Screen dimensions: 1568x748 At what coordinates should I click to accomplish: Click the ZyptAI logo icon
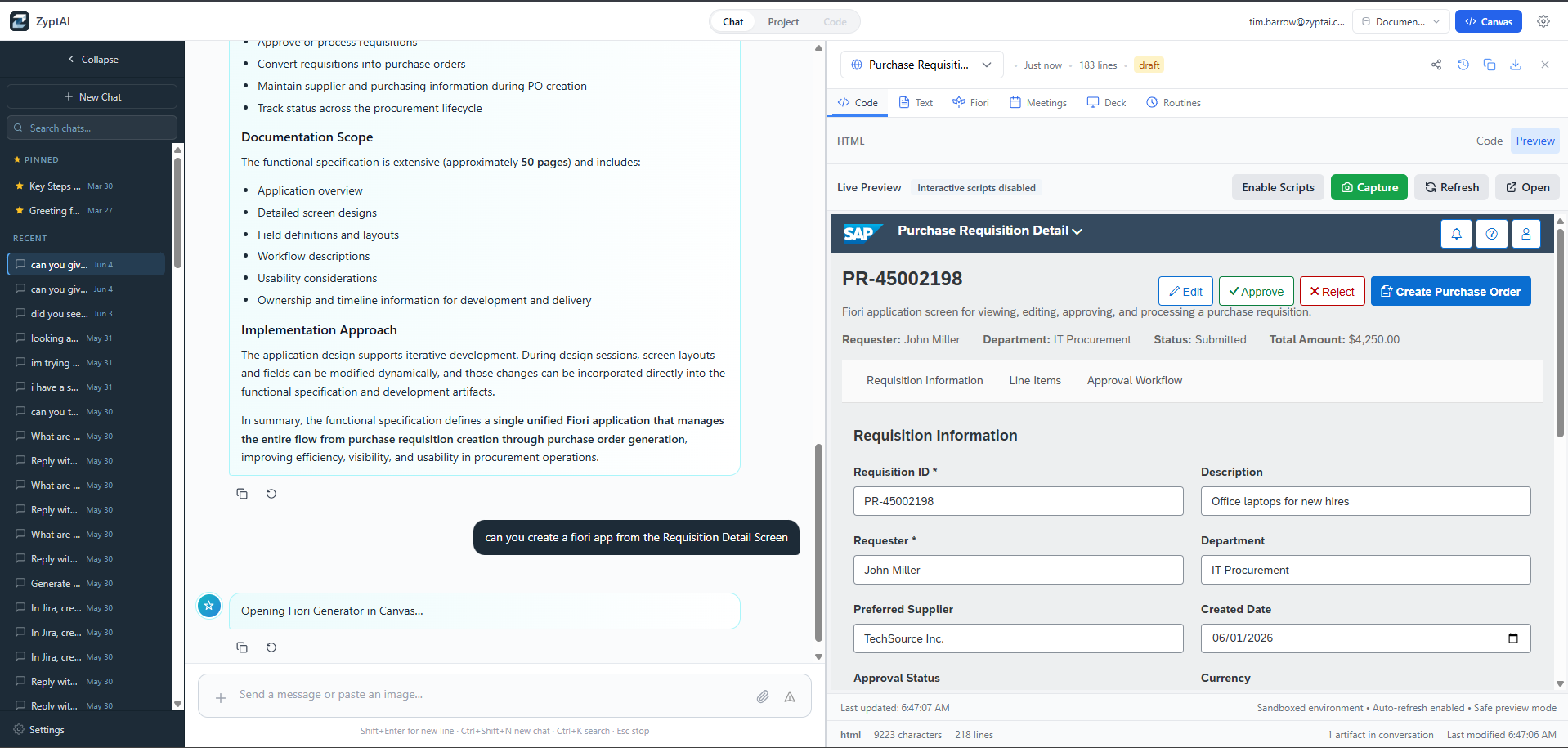click(20, 21)
